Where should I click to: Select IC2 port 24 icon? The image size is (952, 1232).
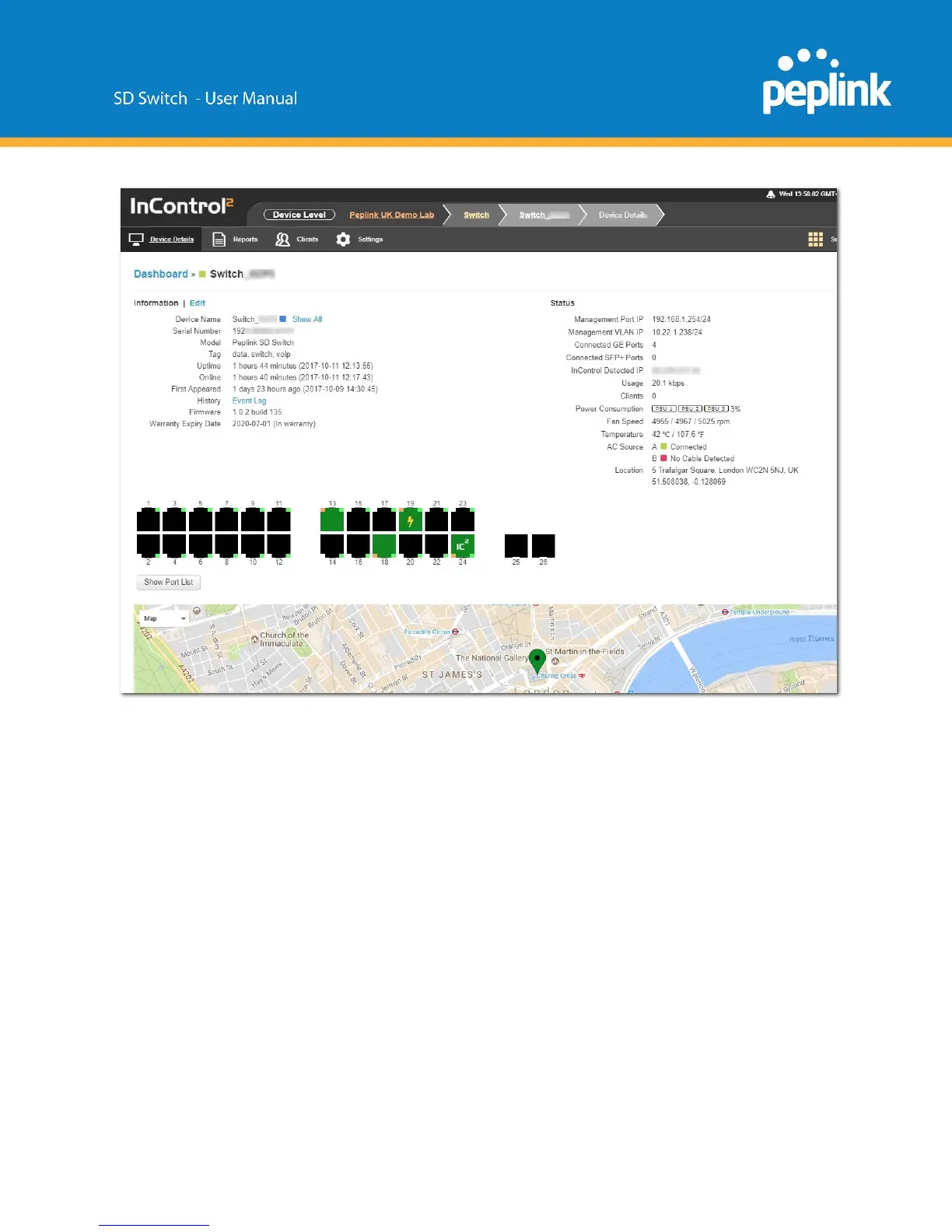pos(462,545)
